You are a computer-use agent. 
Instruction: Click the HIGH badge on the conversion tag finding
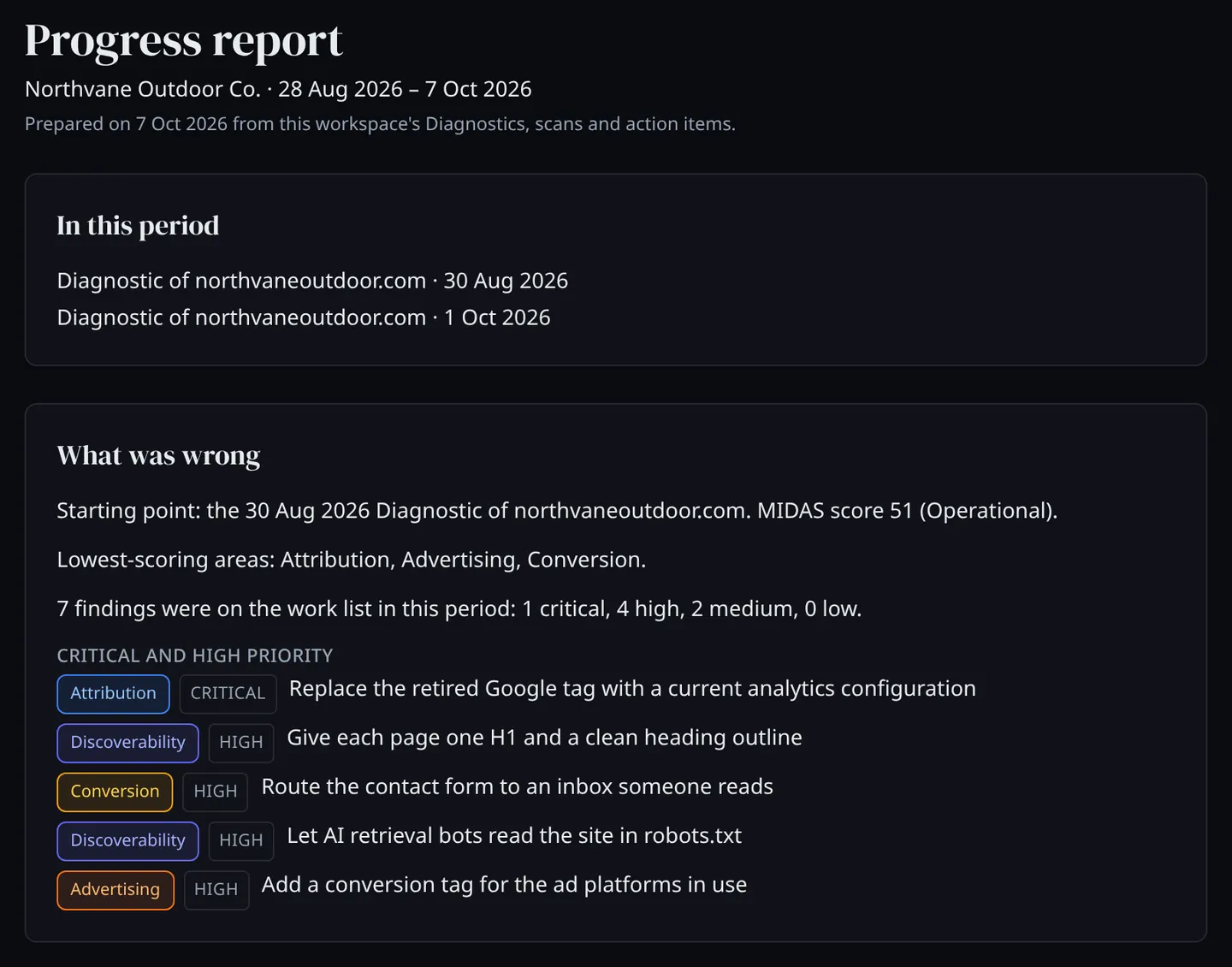point(216,889)
